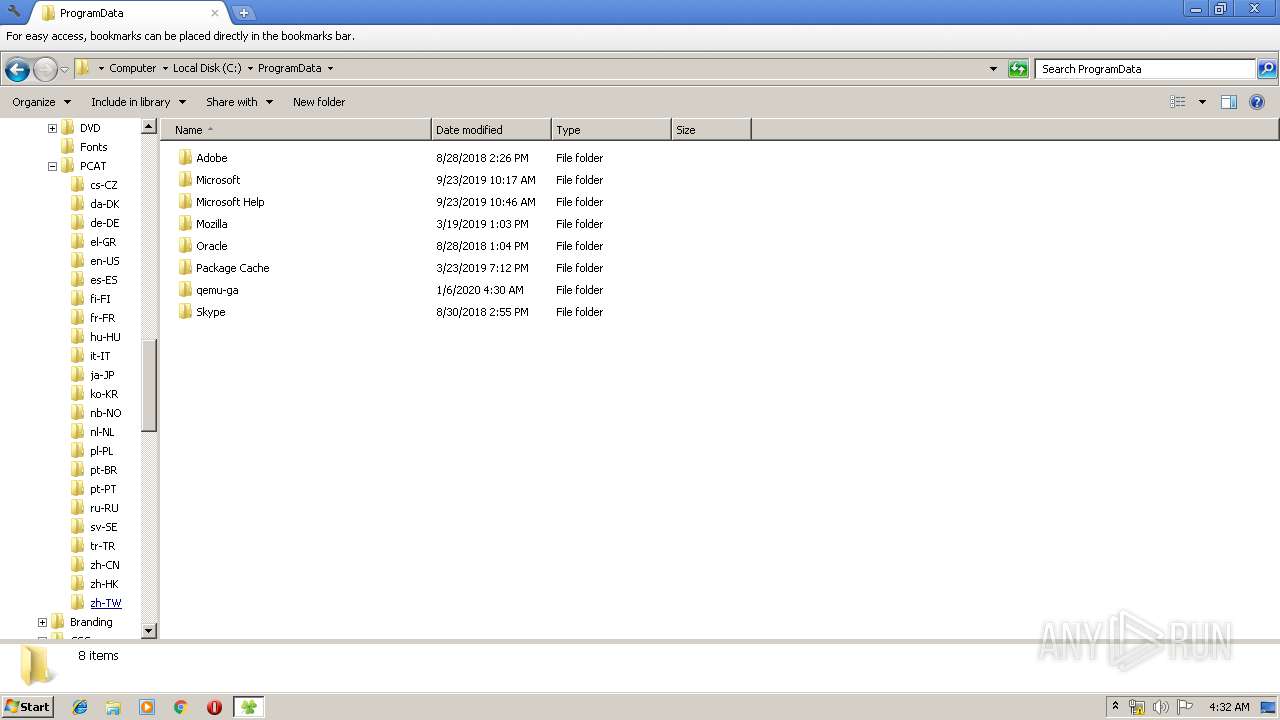Click the green clover taskbar app
The width and height of the screenshot is (1280, 720).
point(248,707)
